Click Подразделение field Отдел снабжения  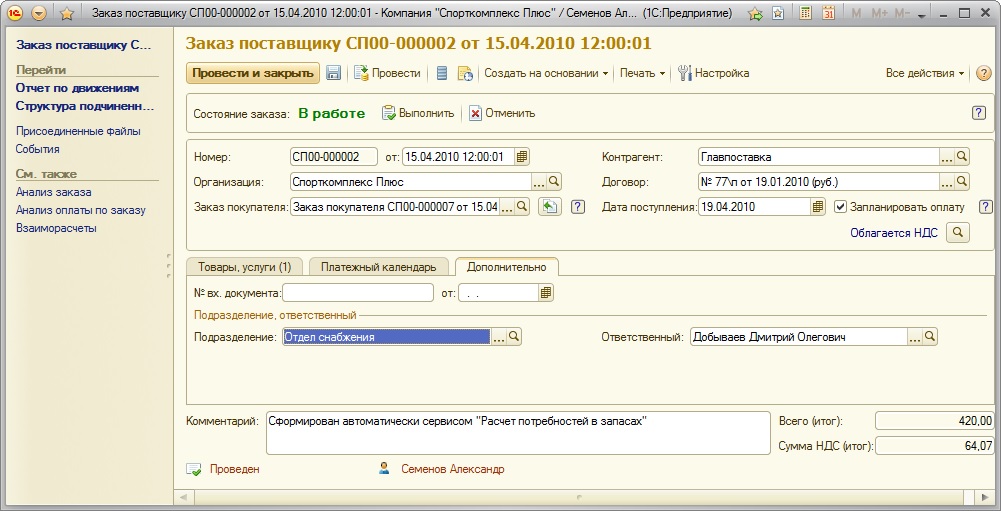(386, 337)
